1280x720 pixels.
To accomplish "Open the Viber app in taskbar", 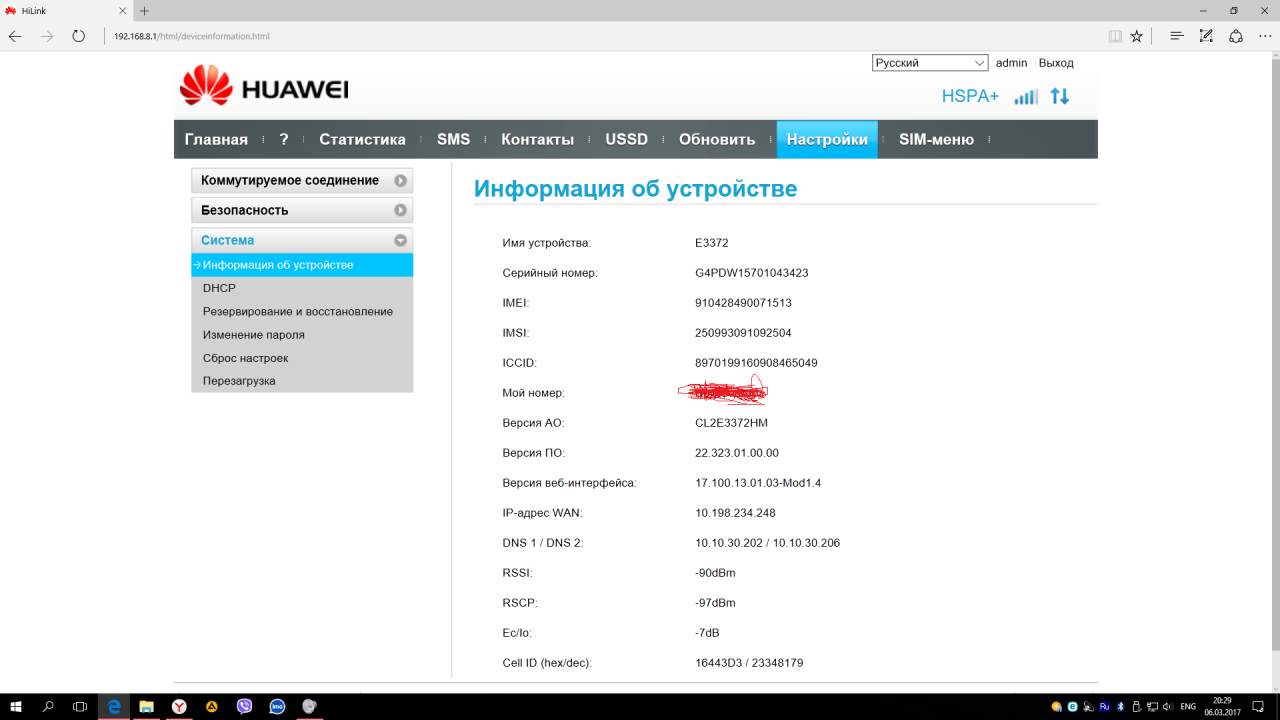I will click(x=245, y=706).
